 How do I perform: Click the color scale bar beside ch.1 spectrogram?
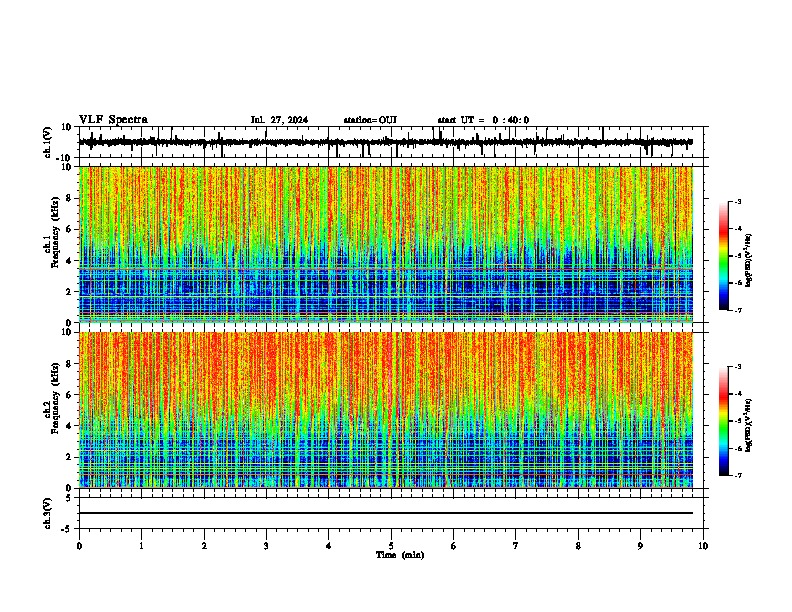click(723, 256)
